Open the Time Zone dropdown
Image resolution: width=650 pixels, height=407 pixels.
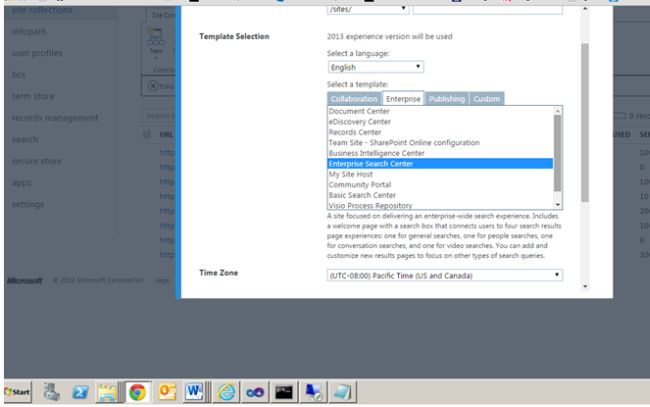(x=444, y=276)
